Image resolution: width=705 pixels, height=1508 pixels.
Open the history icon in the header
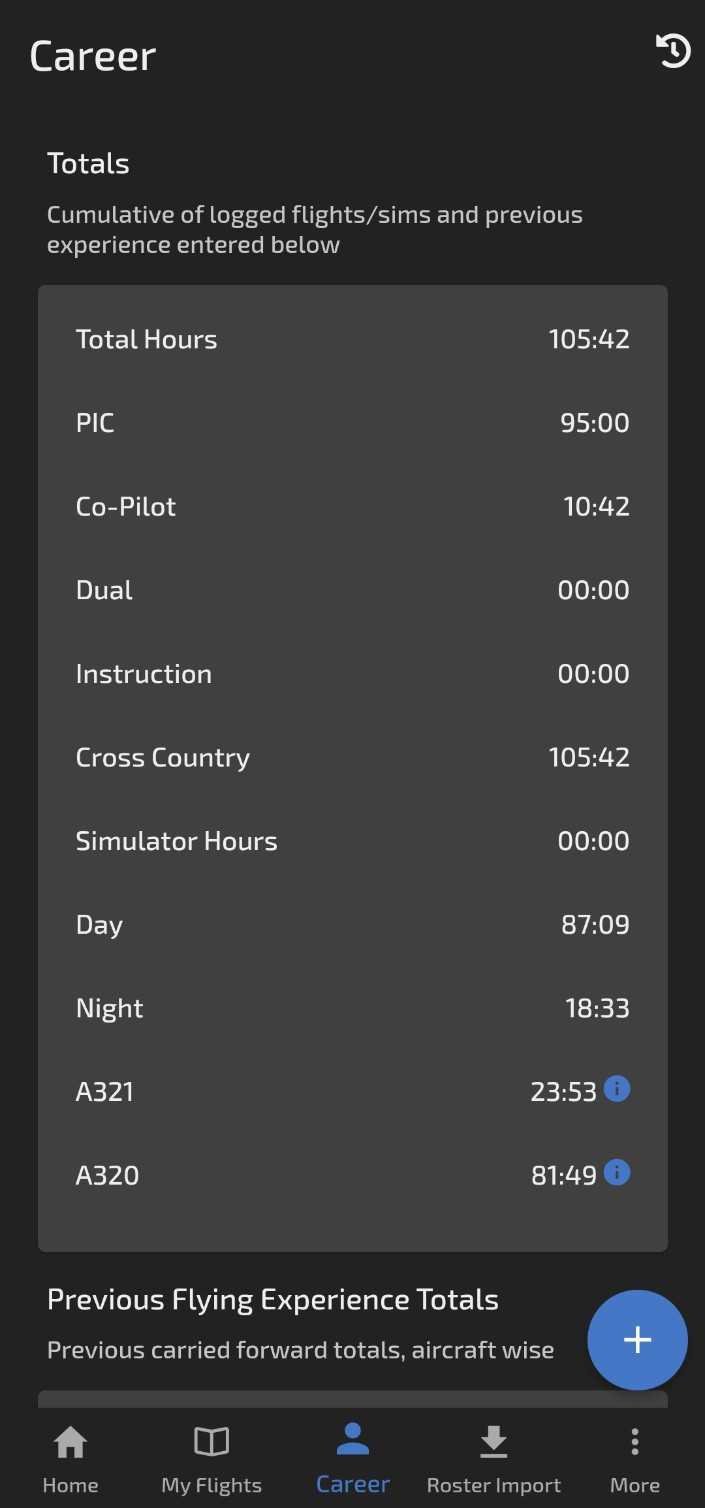[673, 51]
